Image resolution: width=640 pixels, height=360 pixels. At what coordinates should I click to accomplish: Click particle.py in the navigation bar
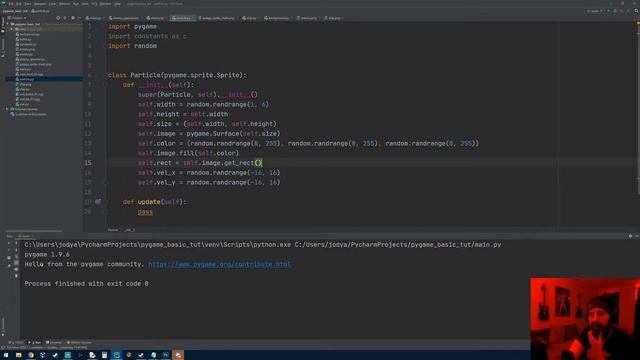pos(41,11)
